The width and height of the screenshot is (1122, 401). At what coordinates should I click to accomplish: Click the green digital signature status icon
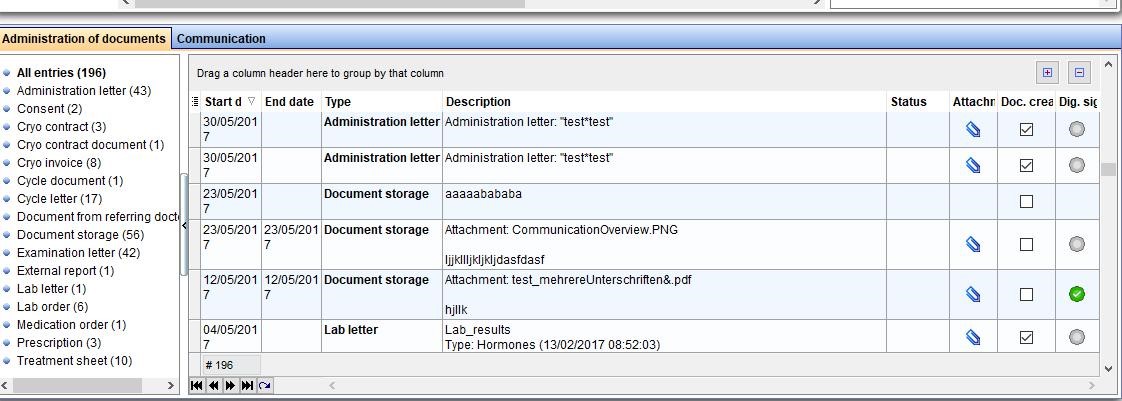1076,294
